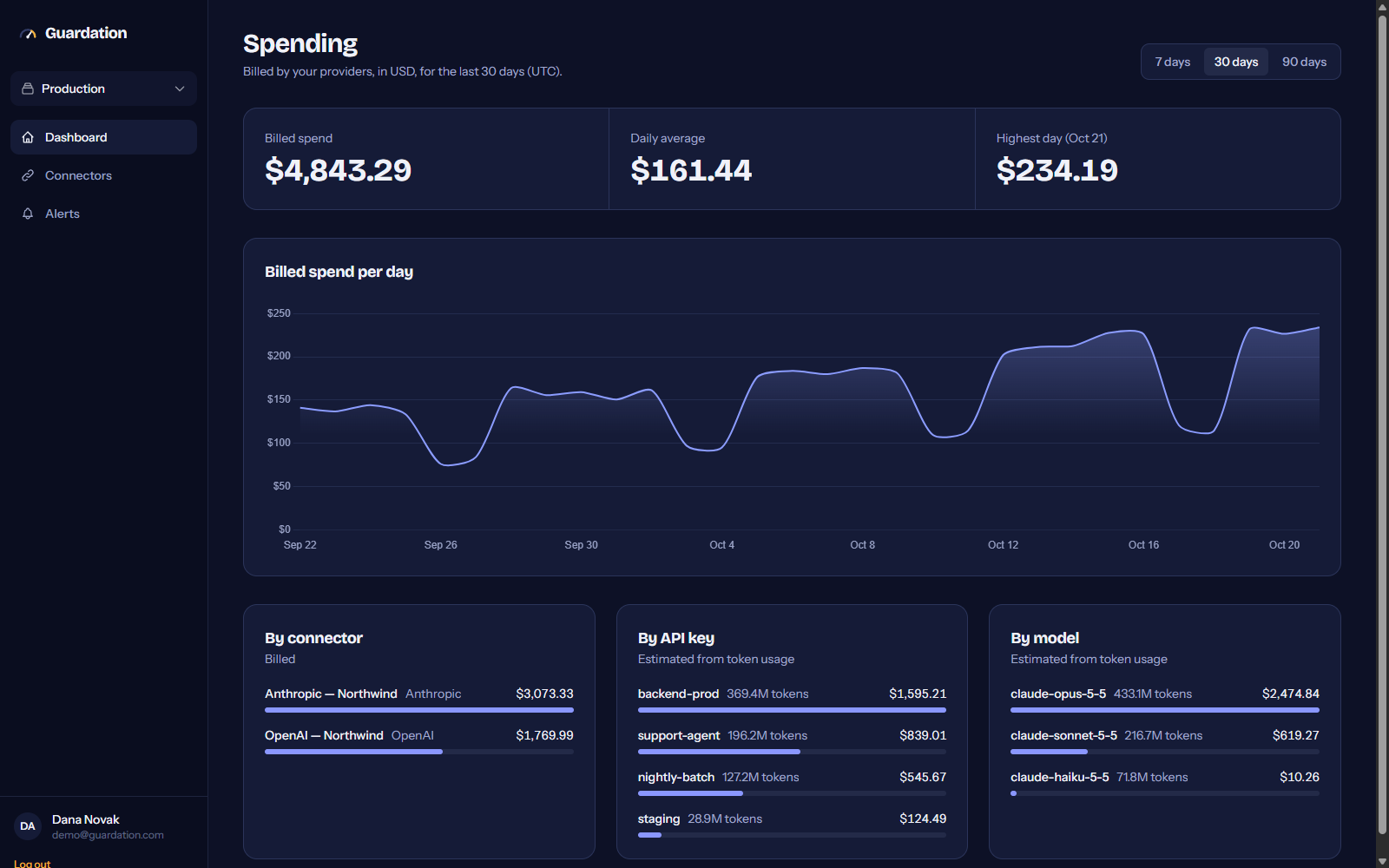Switch range to 7 days
This screenshot has width=1389, height=868.
pyautogui.click(x=1173, y=62)
